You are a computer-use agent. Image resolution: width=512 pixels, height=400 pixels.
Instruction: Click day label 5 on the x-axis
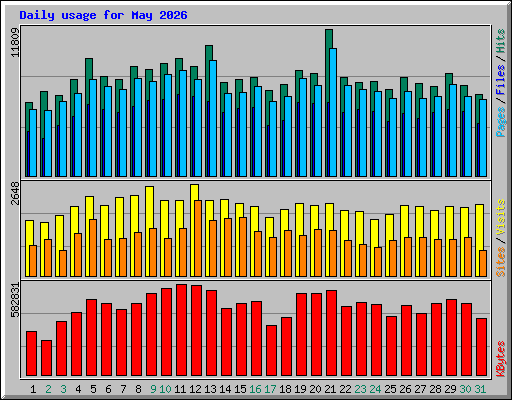tap(93, 389)
